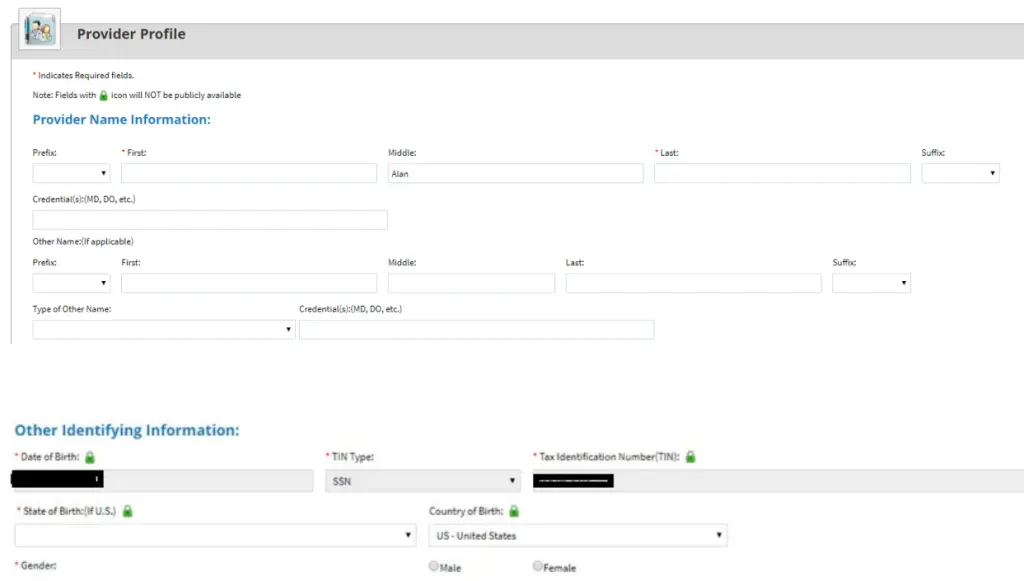
Task: Click the lock icon beside Date of Birth
Action: coord(90,457)
